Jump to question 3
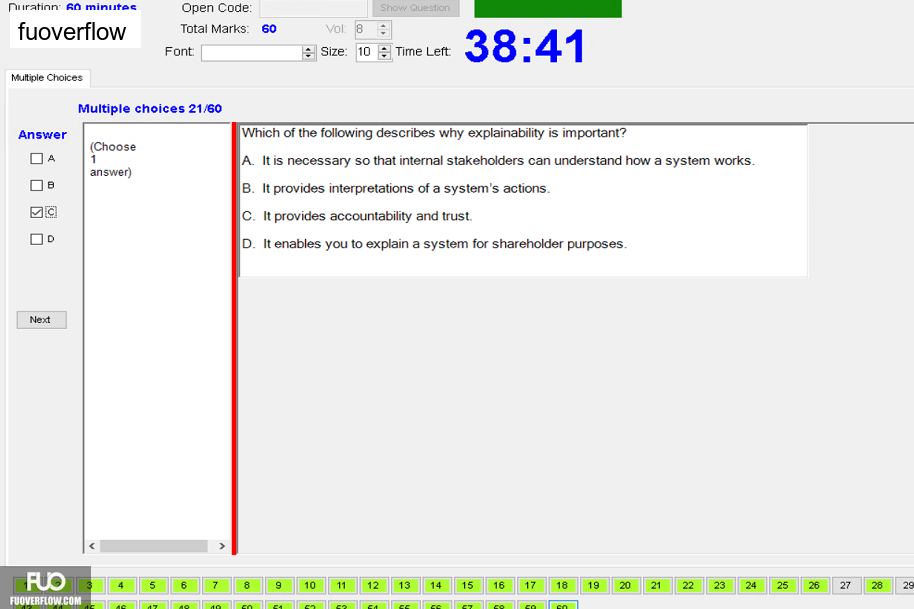Screen dimensions: 914x609 tap(89, 585)
